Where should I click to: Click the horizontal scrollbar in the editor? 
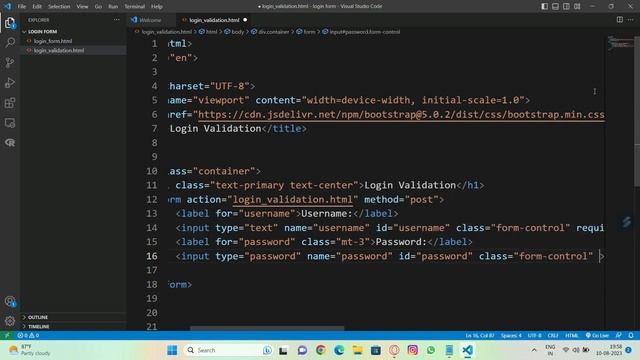tap(267, 328)
